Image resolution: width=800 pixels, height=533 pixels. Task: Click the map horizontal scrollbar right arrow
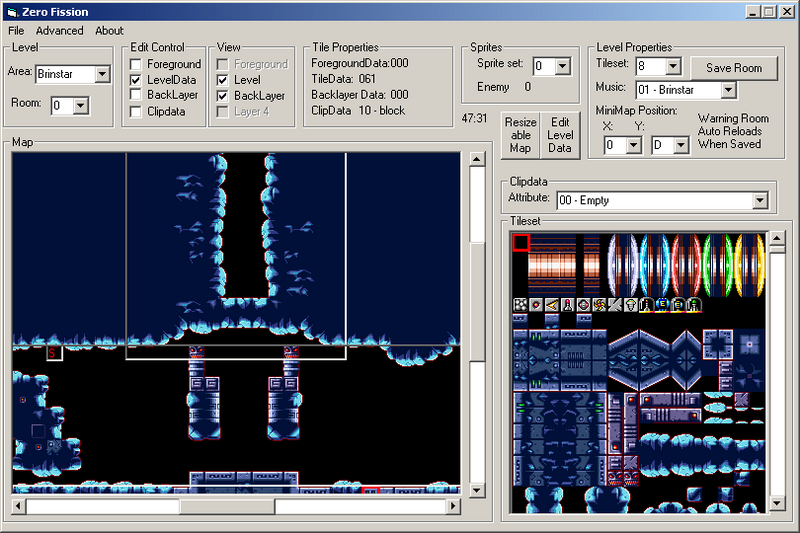pos(453,506)
